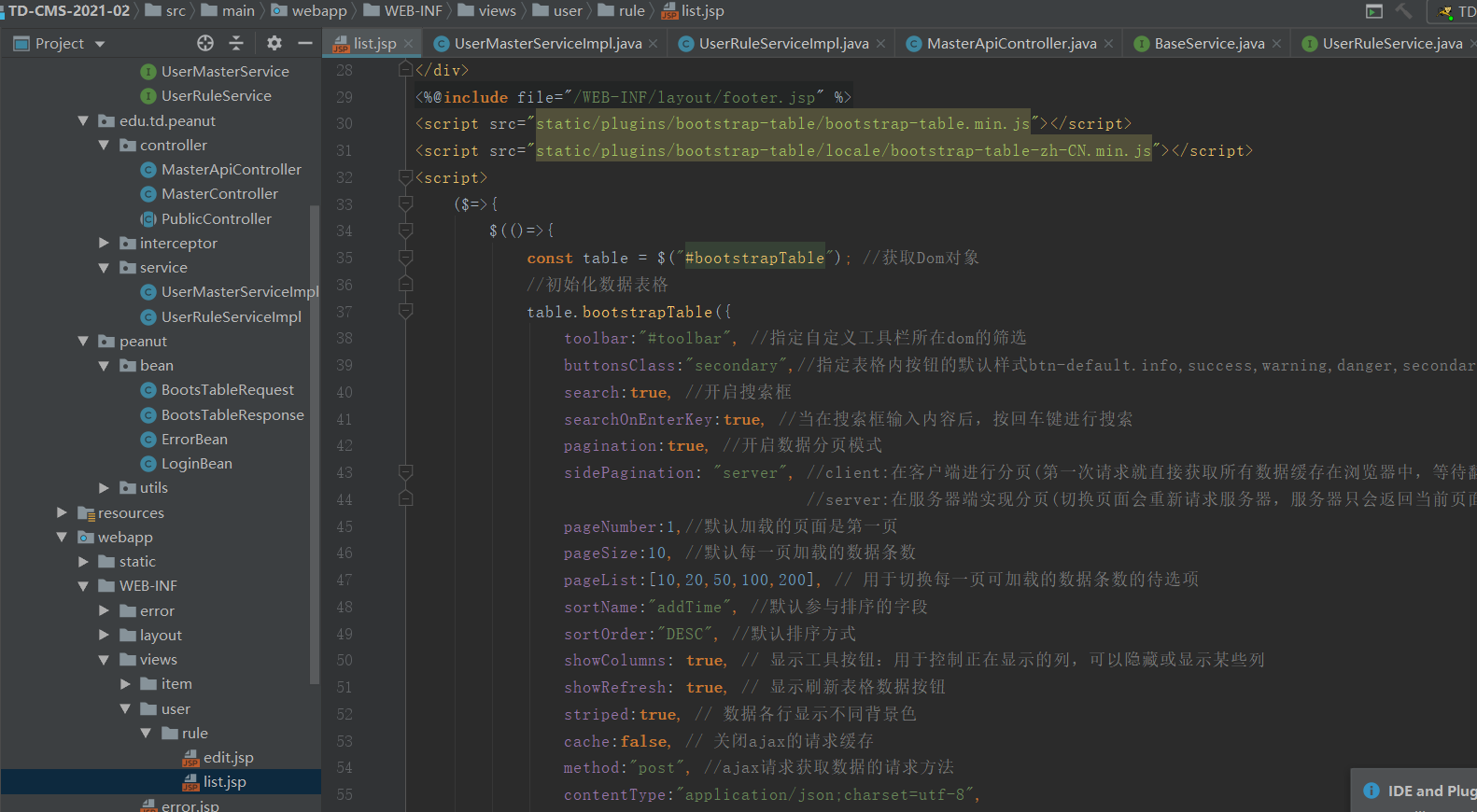Select ErrorBean class in tree
The height and width of the screenshot is (812, 1477).
tap(194, 439)
